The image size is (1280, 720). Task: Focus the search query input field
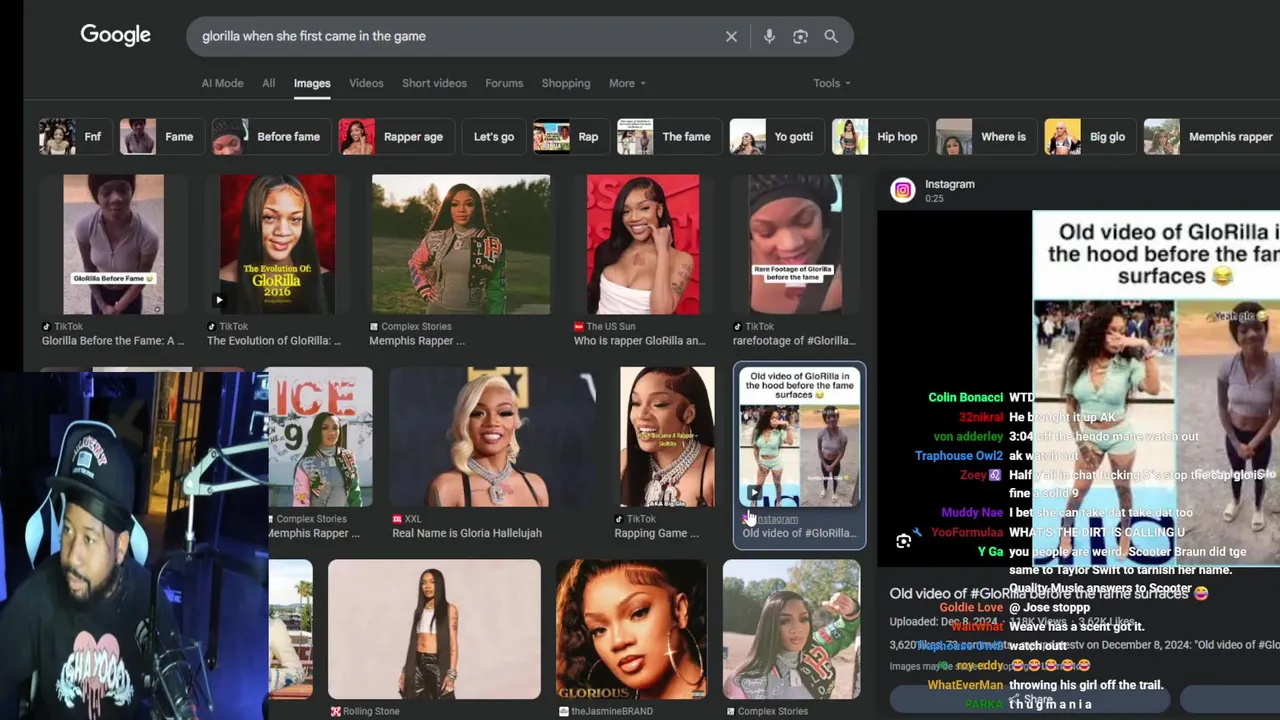(x=455, y=36)
